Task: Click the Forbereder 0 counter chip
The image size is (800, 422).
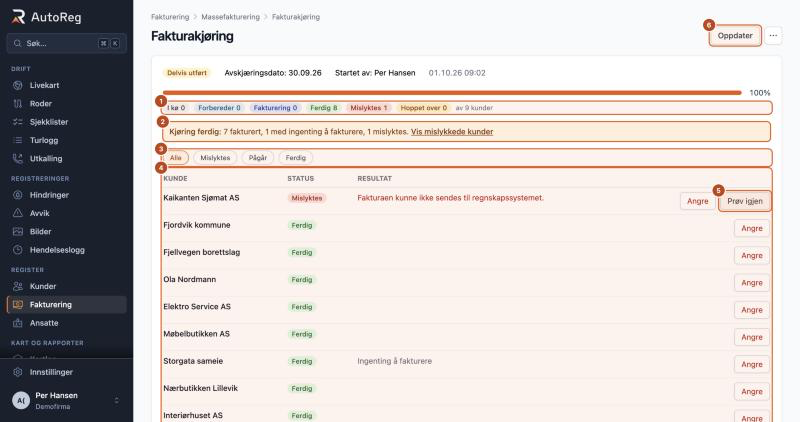Action: click(x=219, y=108)
